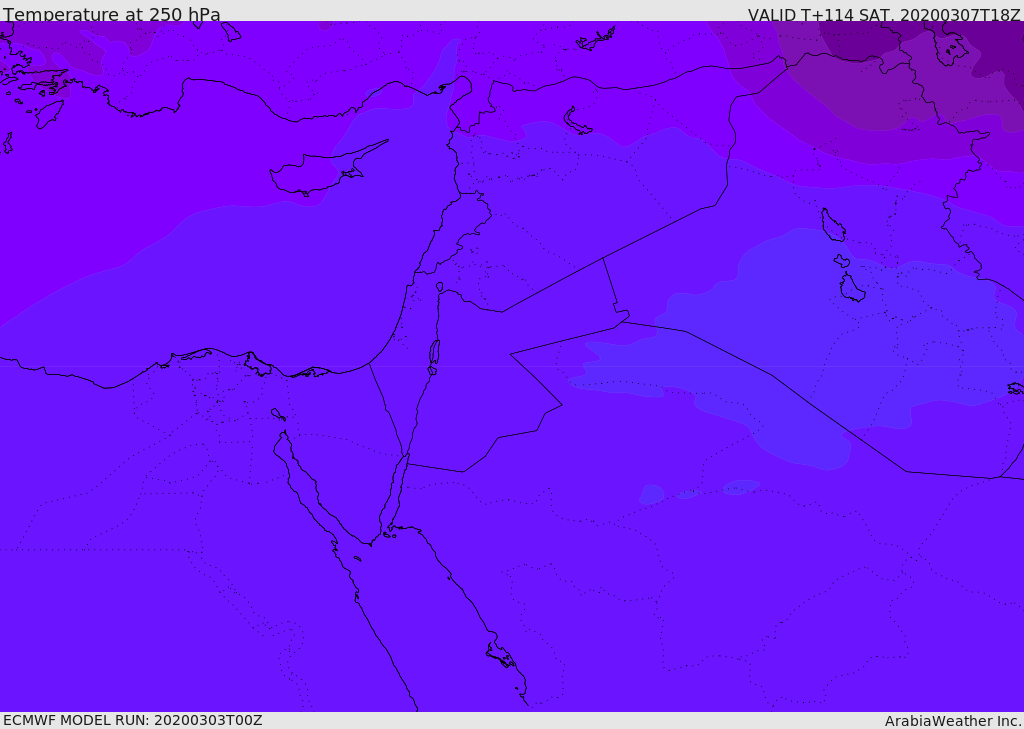1024x729 pixels.
Task: Click the 'Temperature at 250 hPa' title text
Action: point(112,14)
